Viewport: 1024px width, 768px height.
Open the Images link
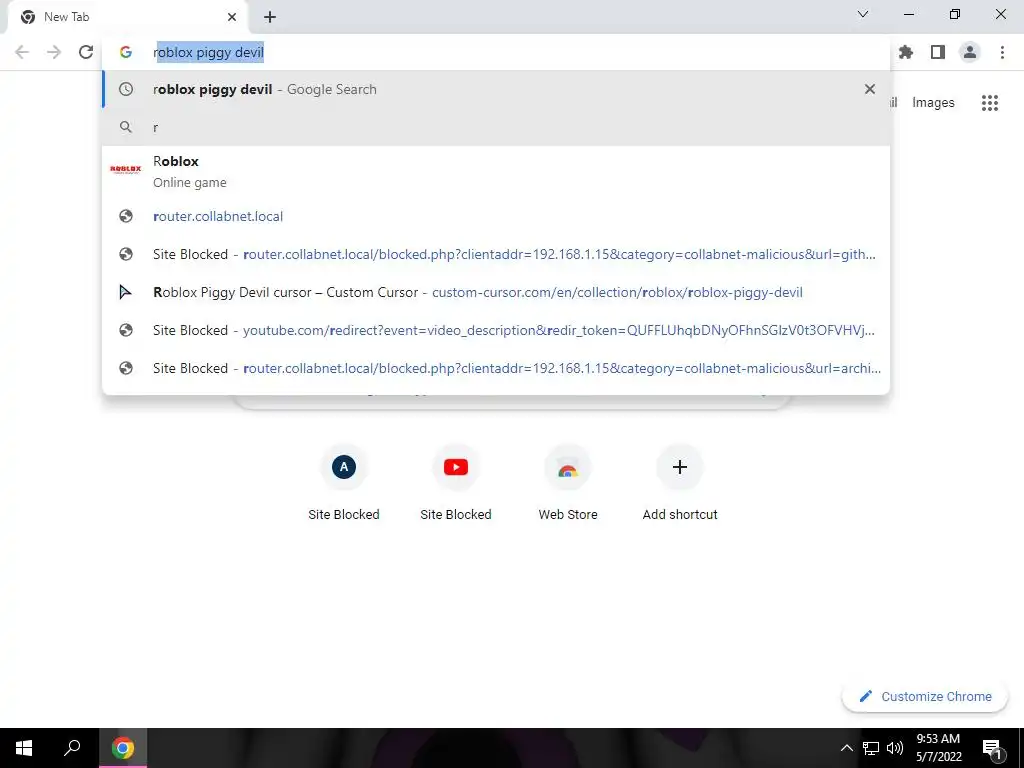coord(933,103)
